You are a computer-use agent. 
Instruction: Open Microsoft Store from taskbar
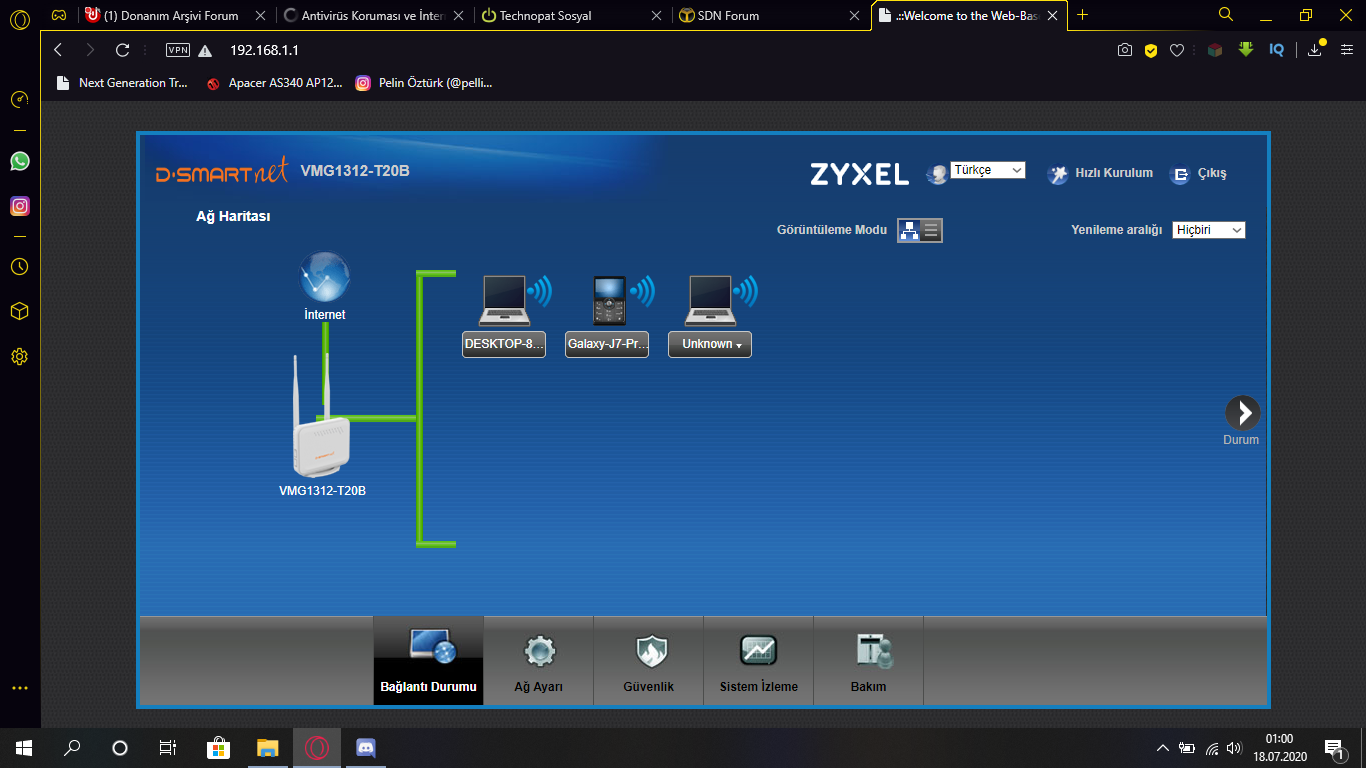(219, 748)
